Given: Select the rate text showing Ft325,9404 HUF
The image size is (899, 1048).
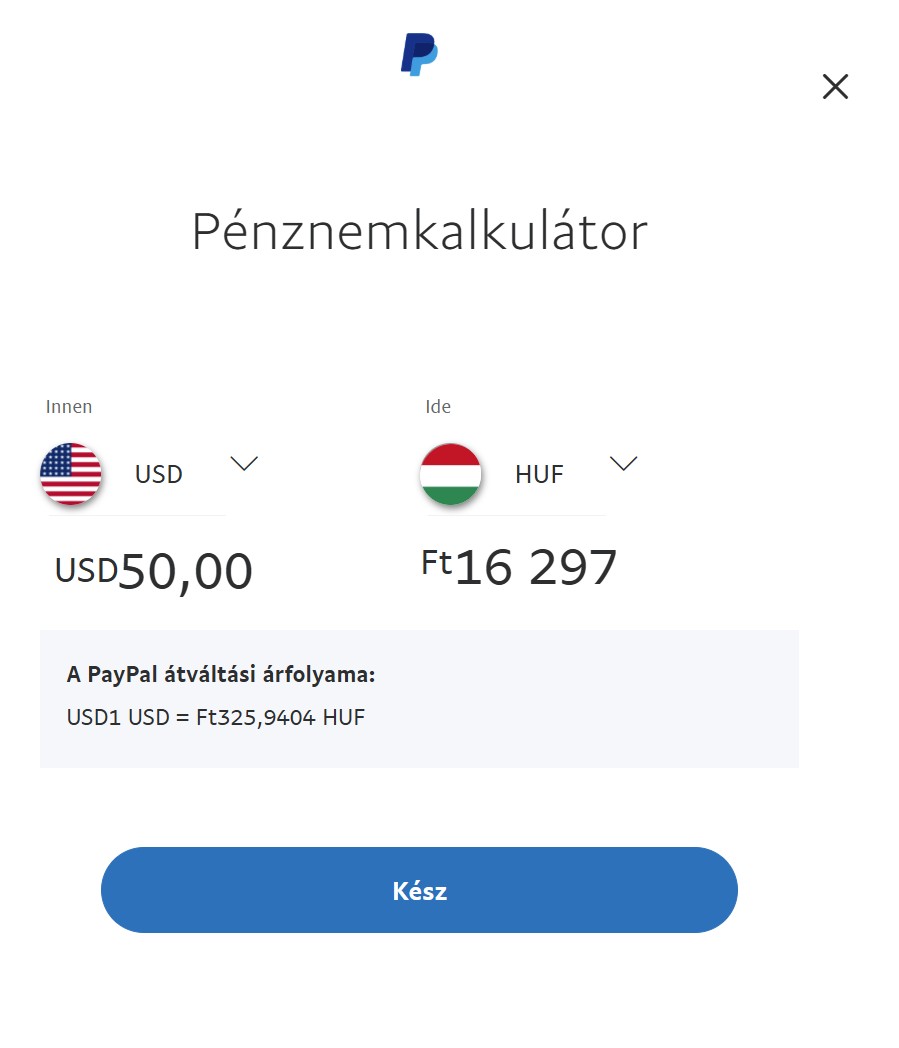Looking at the screenshot, I should [x=280, y=717].
